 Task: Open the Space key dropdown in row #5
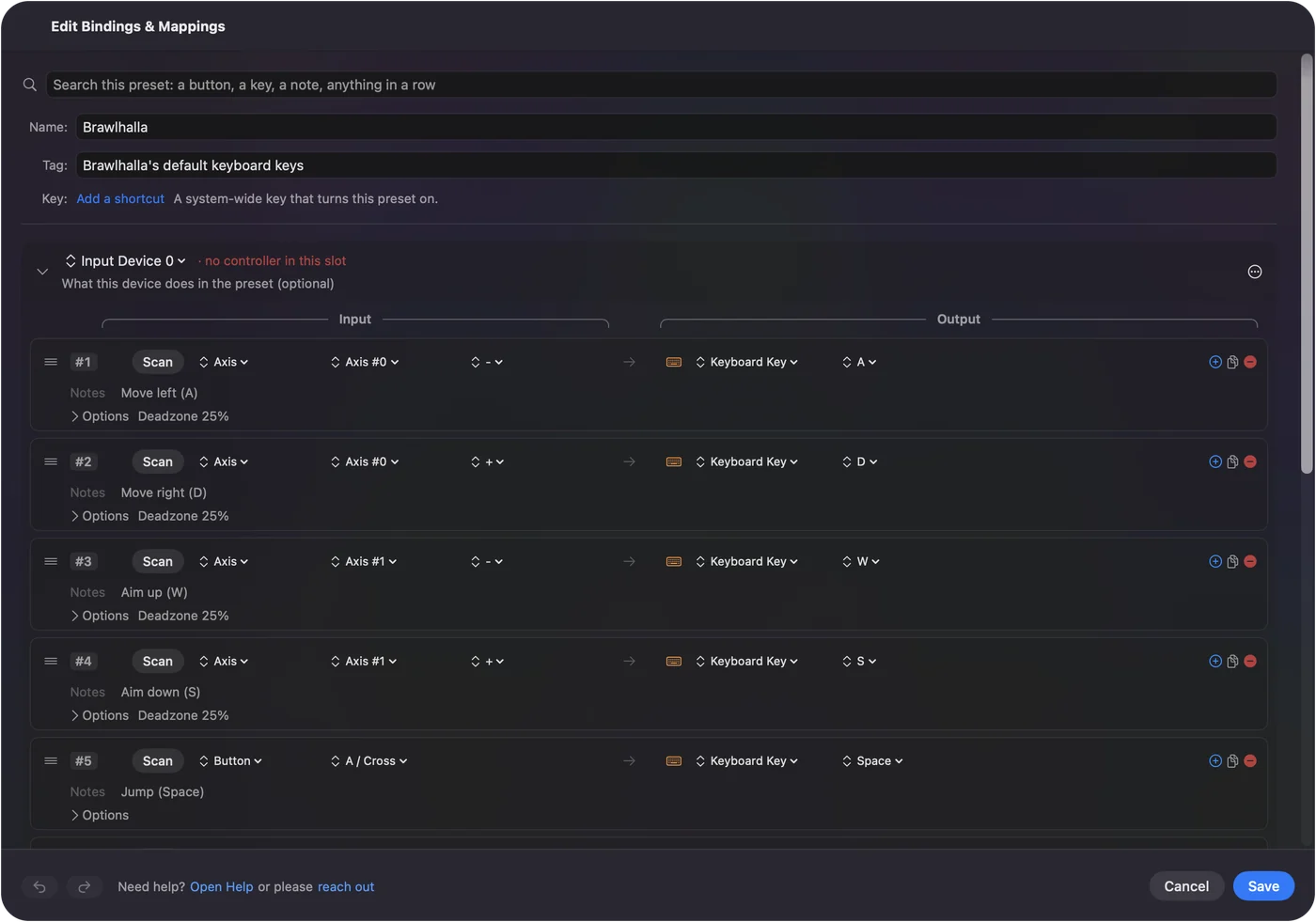click(872, 760)
